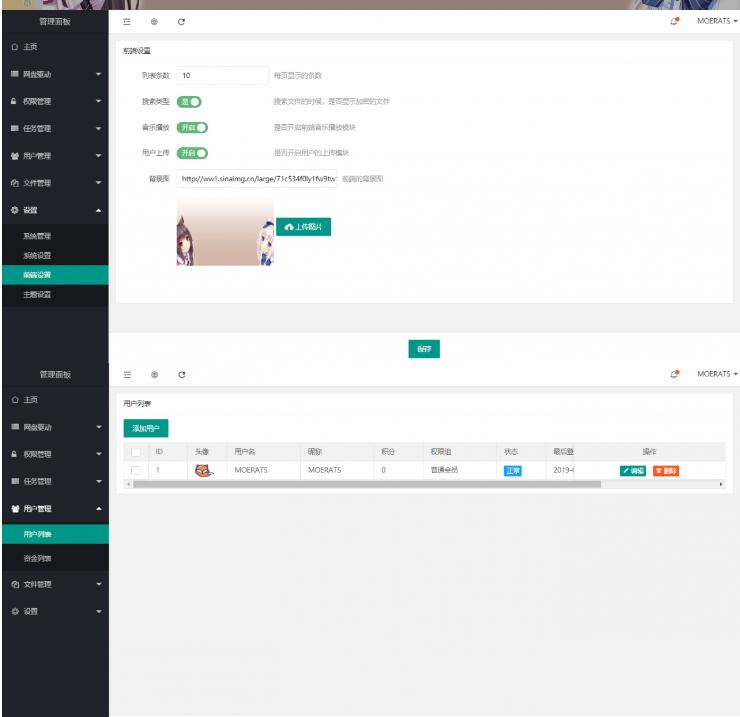Image resolution: width=740 pixels, height=717 pixels.
Task: Click the green 编辑 edit button for MOERATS
Action: (x=632, y=471)
